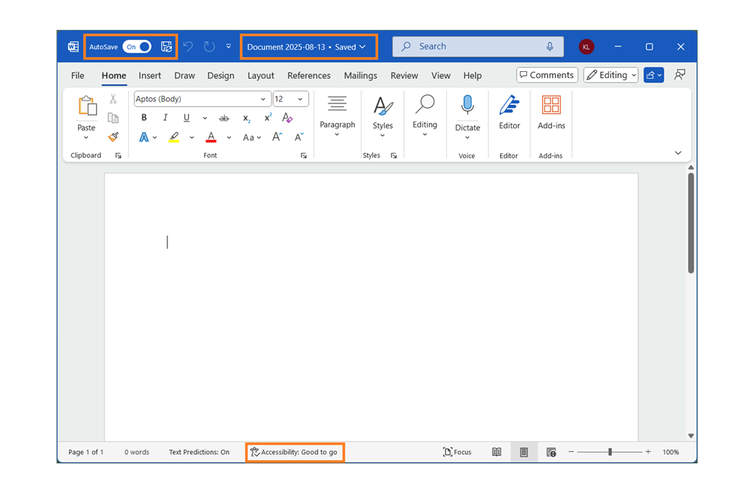
Task: Switch to the Insert tab
Action: coord(150,76)
